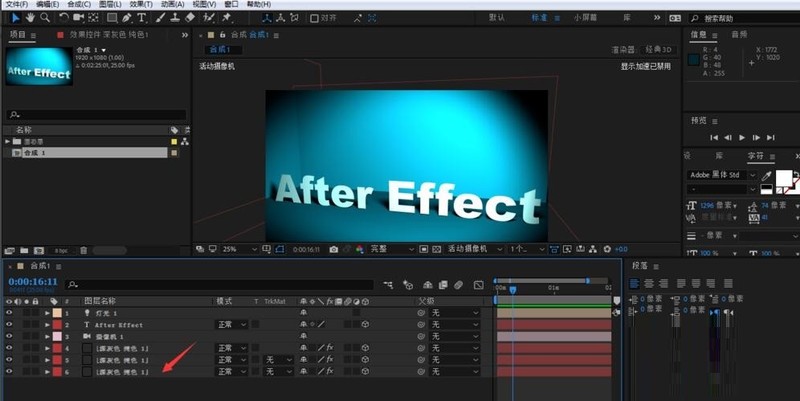This screenshot has height=401, width=800.
Task: Click the snapshot camera icon in viewer
Action: pos(334,249)
